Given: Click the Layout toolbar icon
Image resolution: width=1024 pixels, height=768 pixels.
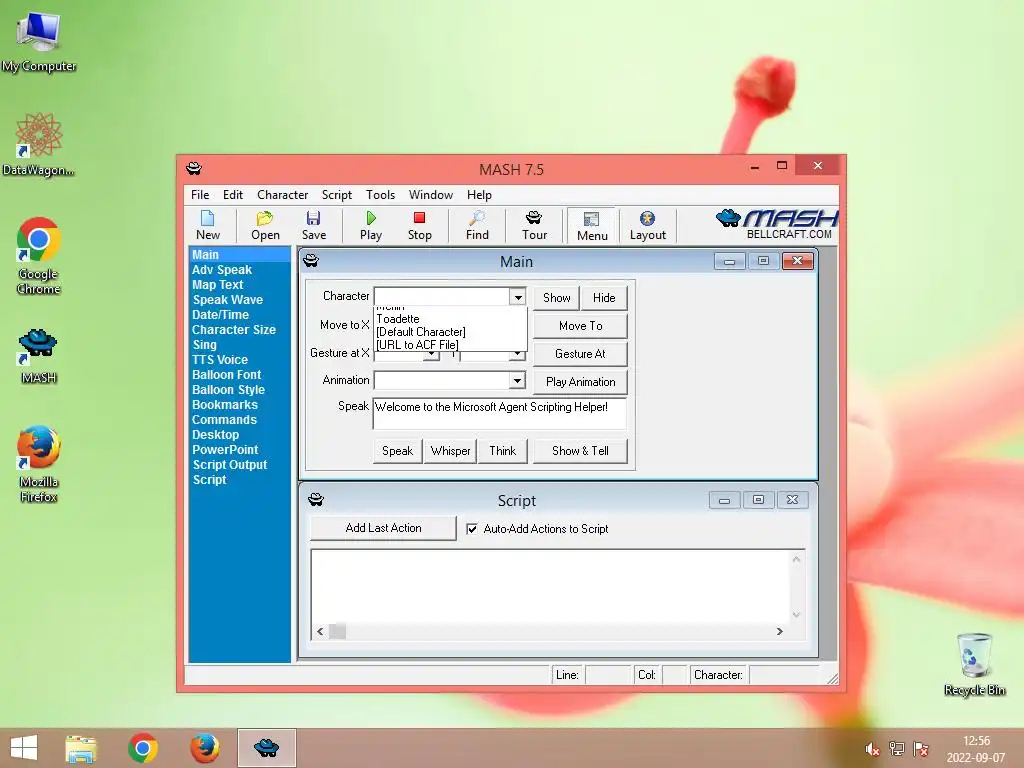Looking at the screenshot, I should pyautogui.click(x=647, y=225).
